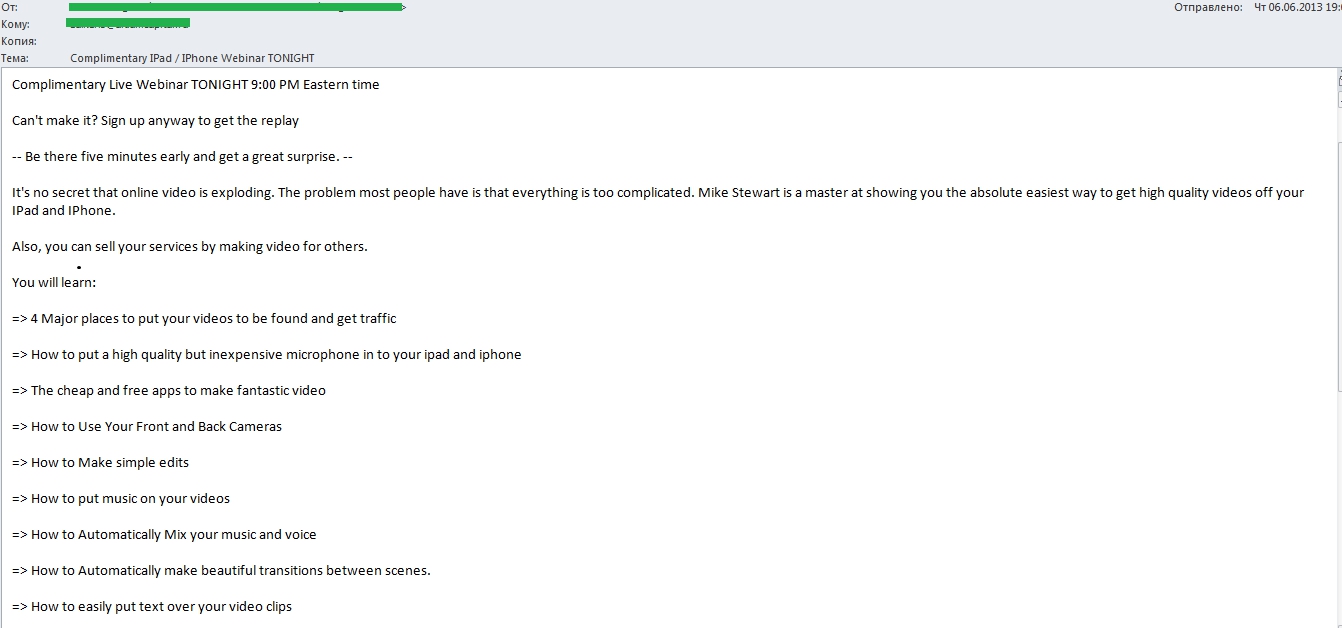Click the 'Complimentary Live Webinar TONIGHT' first line

[x=196, y=85]
